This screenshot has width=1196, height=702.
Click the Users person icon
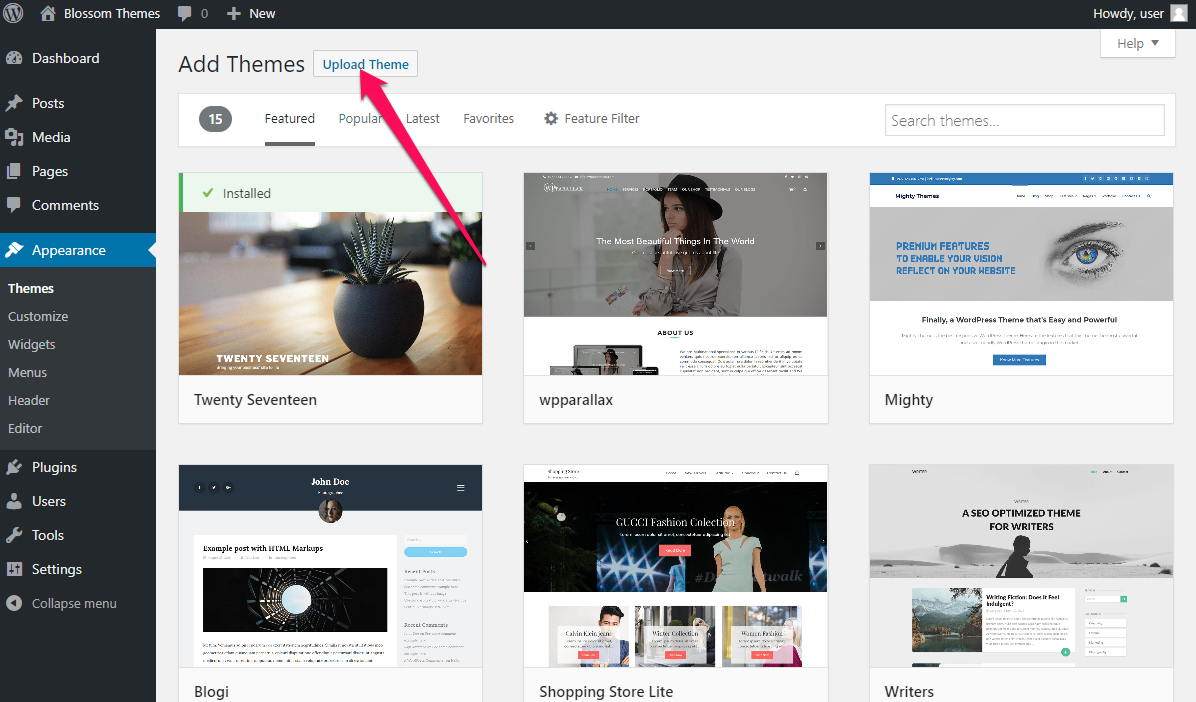click(x=14, y=501)
